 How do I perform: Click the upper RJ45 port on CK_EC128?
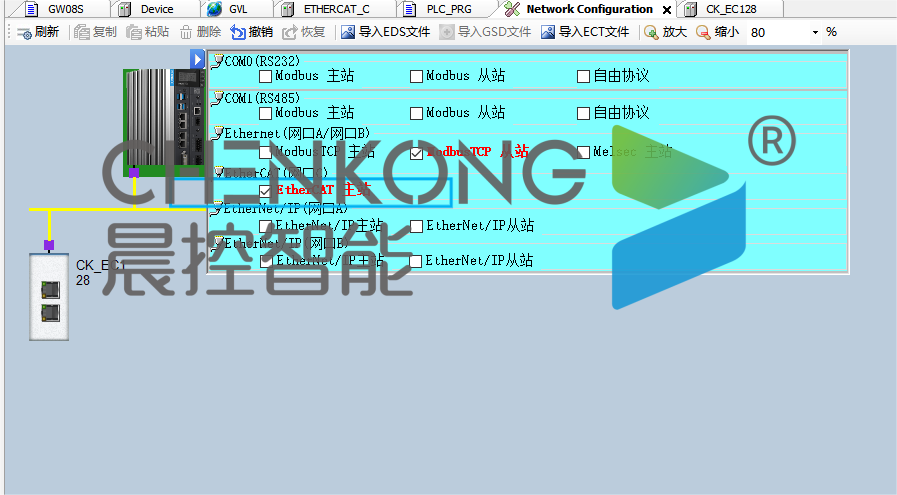pos(50,290)
